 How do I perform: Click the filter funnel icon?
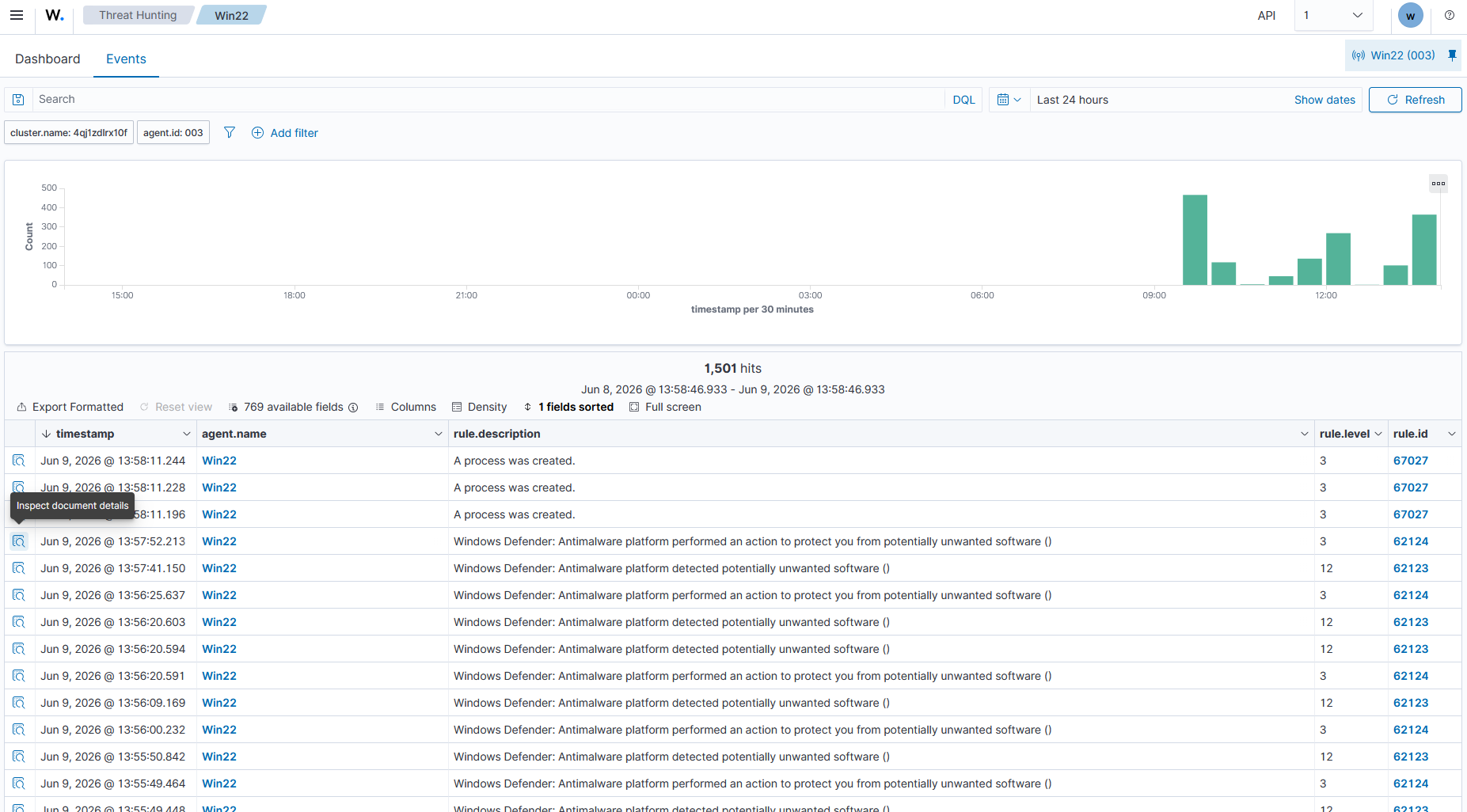(x=230, y=132)
